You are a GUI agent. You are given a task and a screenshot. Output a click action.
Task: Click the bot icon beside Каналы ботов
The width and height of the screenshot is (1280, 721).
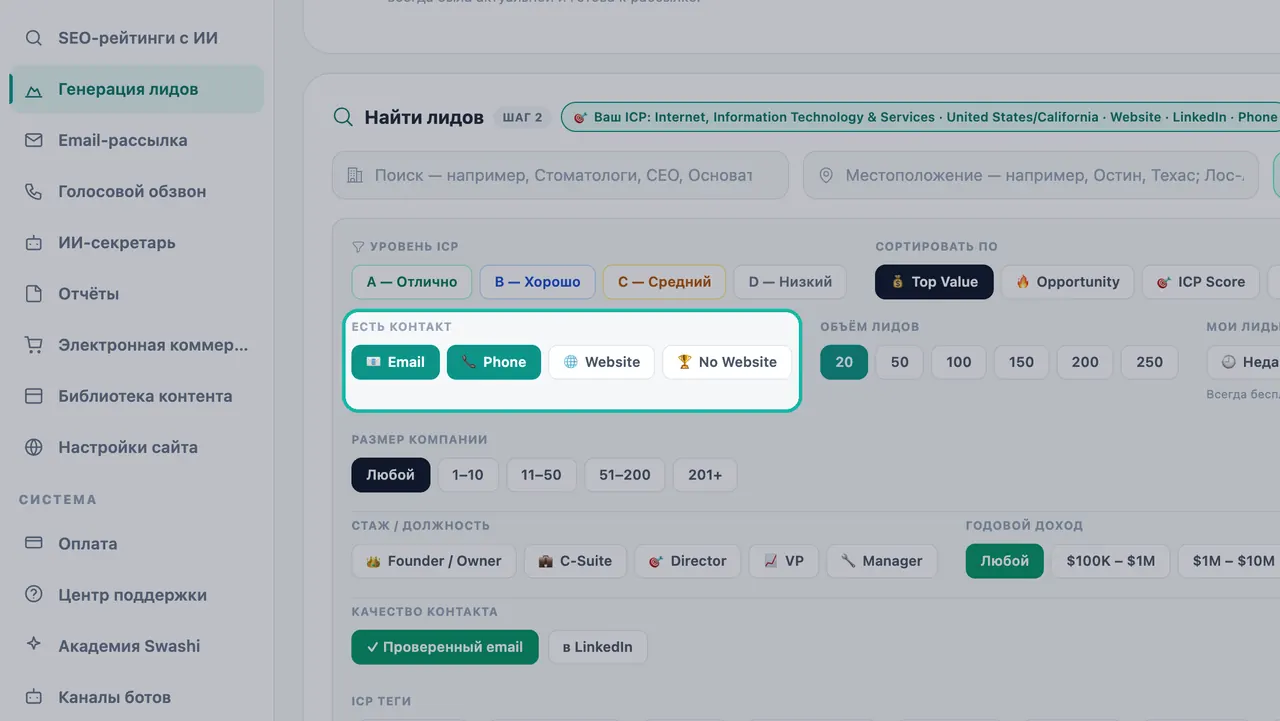click(34, 696)
